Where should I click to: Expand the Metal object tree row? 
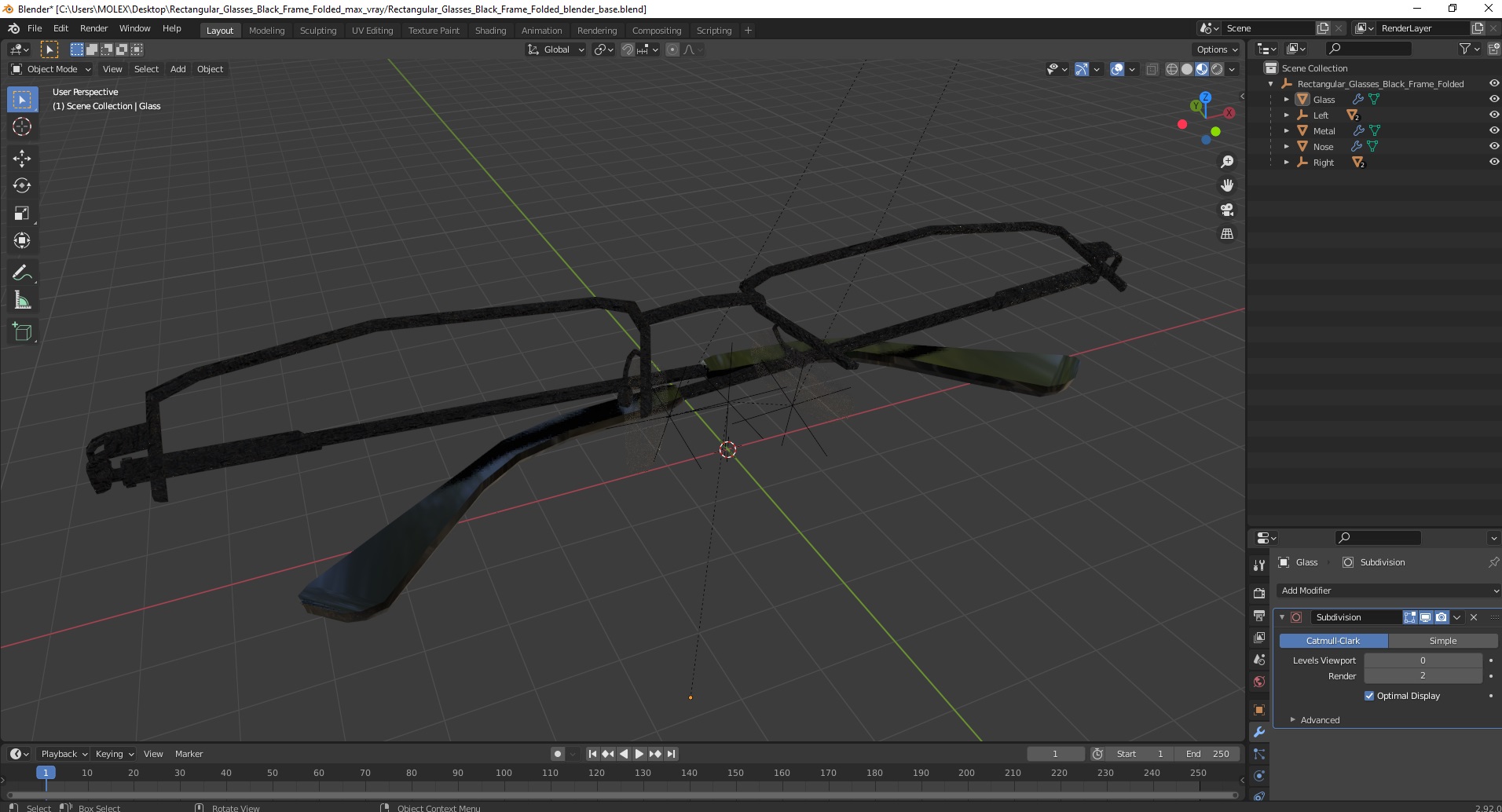coord(1286,131)
